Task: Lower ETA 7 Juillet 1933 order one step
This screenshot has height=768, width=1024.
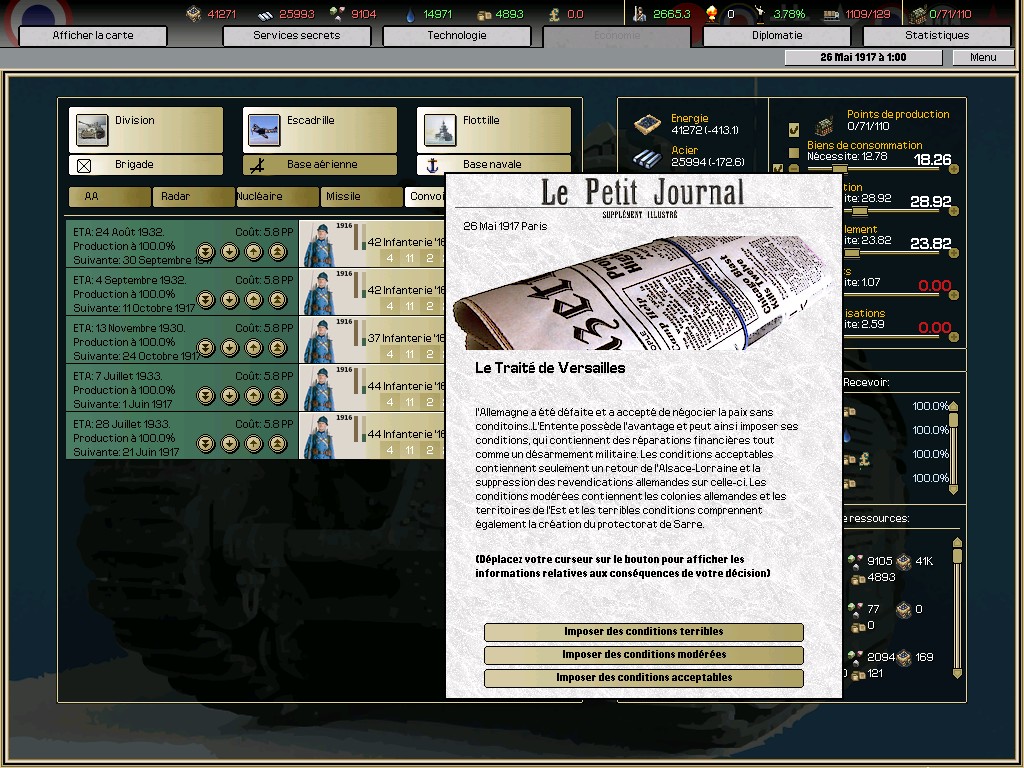Action: pos(230,396)
